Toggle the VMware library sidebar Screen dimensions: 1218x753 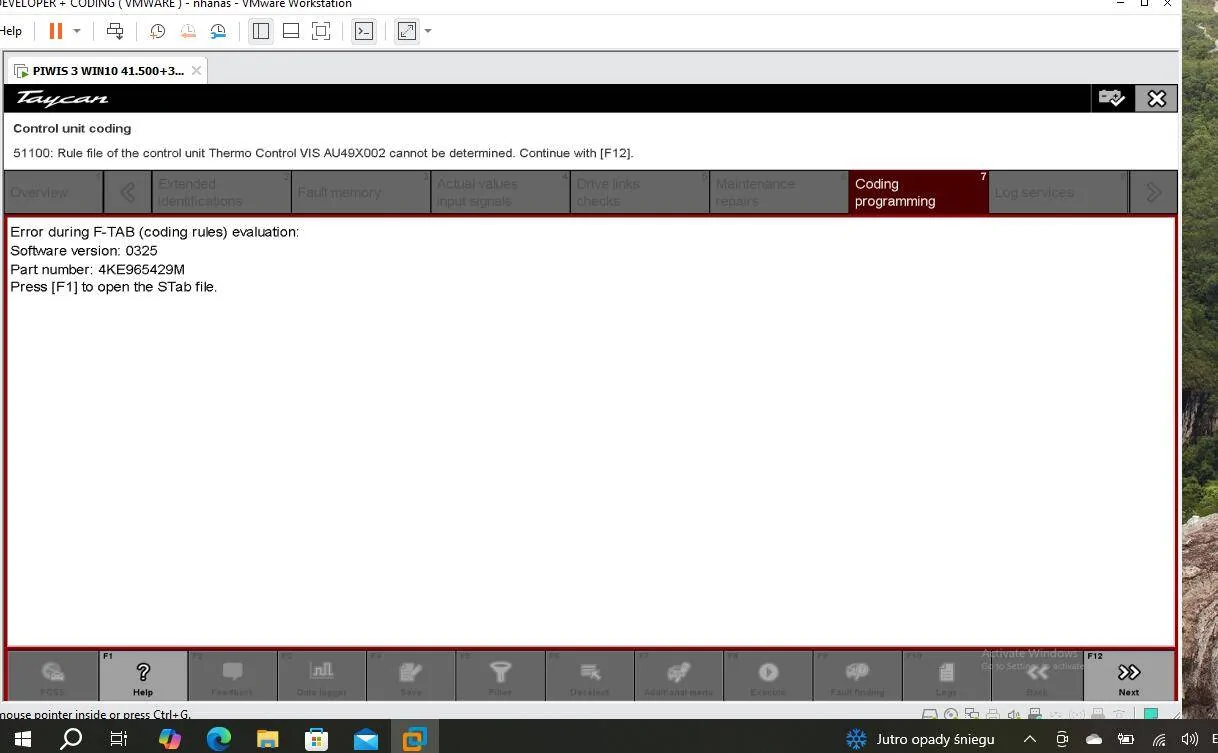tap(261, 31)
